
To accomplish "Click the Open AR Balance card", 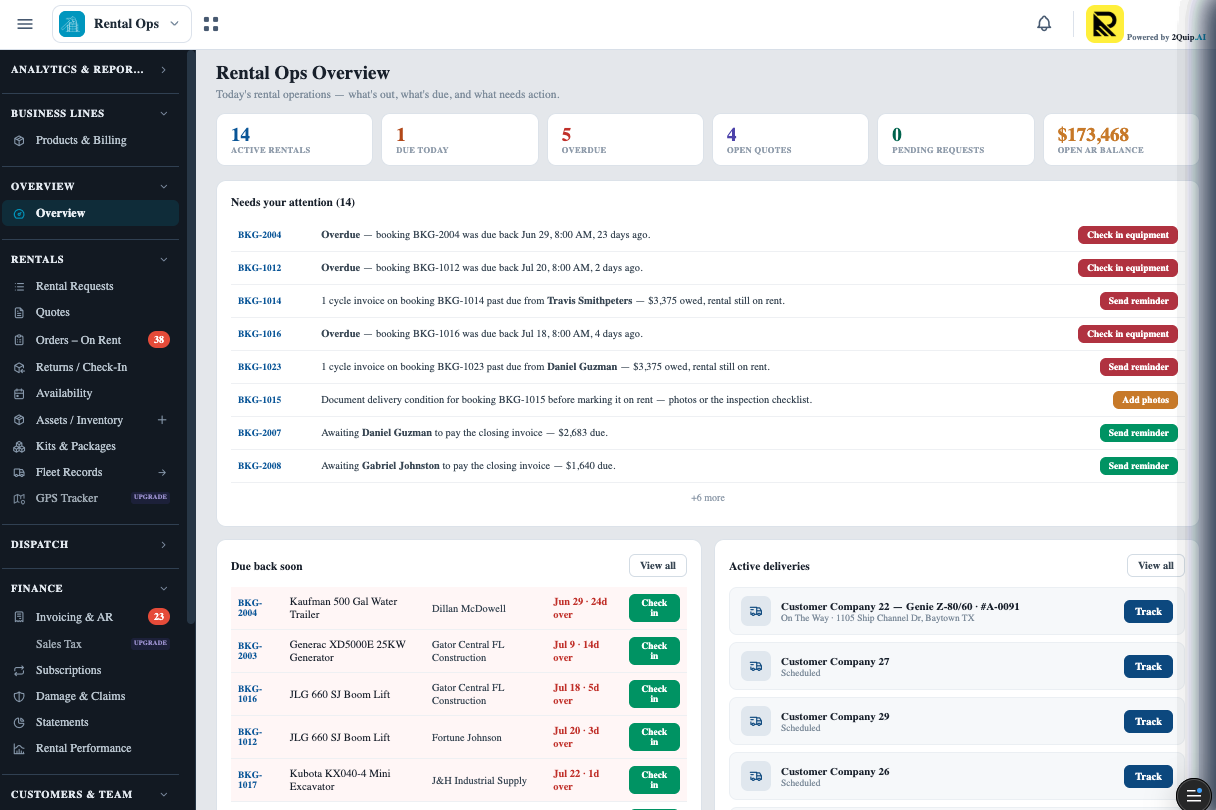I will click(x=1121, y=139).
